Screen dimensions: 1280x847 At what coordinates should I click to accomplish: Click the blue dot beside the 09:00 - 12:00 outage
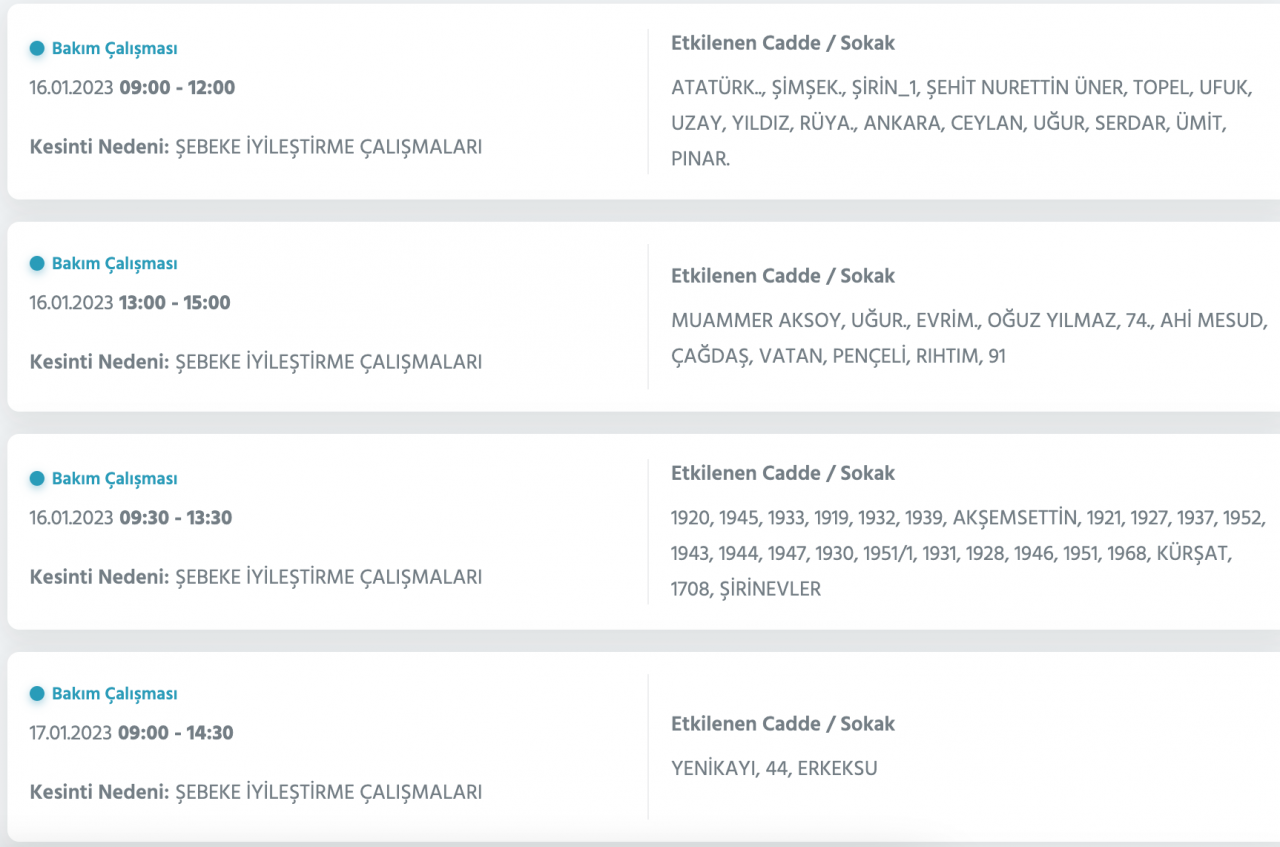[37, 48]
